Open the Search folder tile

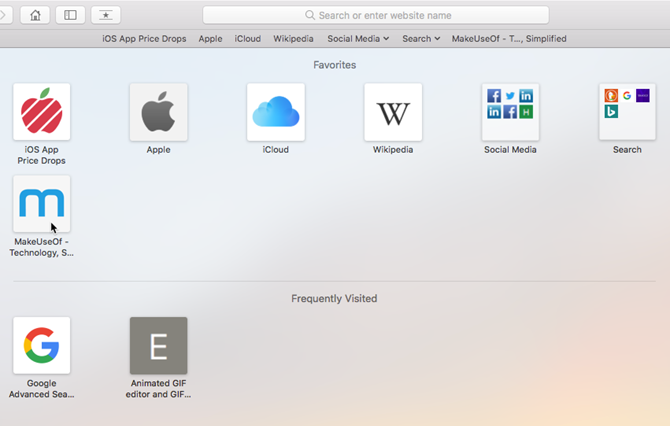tap(627, 112)
